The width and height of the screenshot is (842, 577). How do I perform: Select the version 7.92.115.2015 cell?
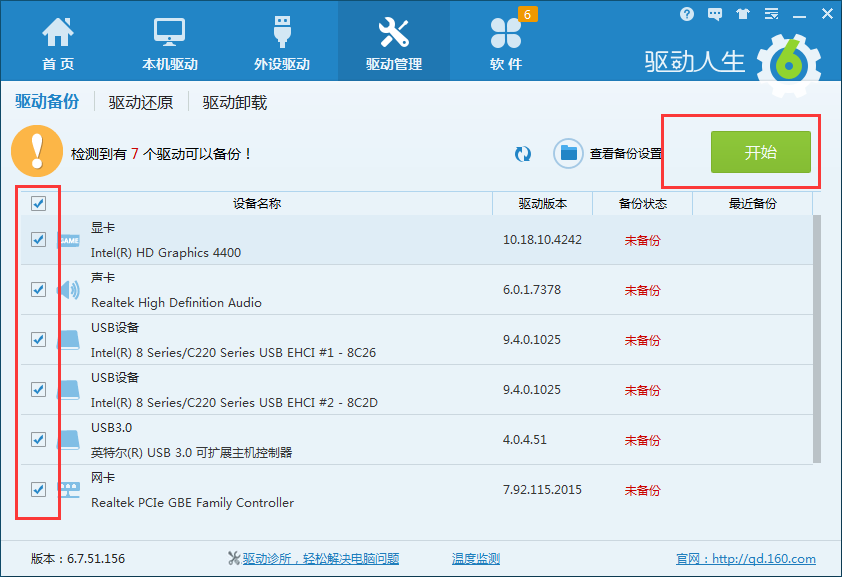[542, 490]
